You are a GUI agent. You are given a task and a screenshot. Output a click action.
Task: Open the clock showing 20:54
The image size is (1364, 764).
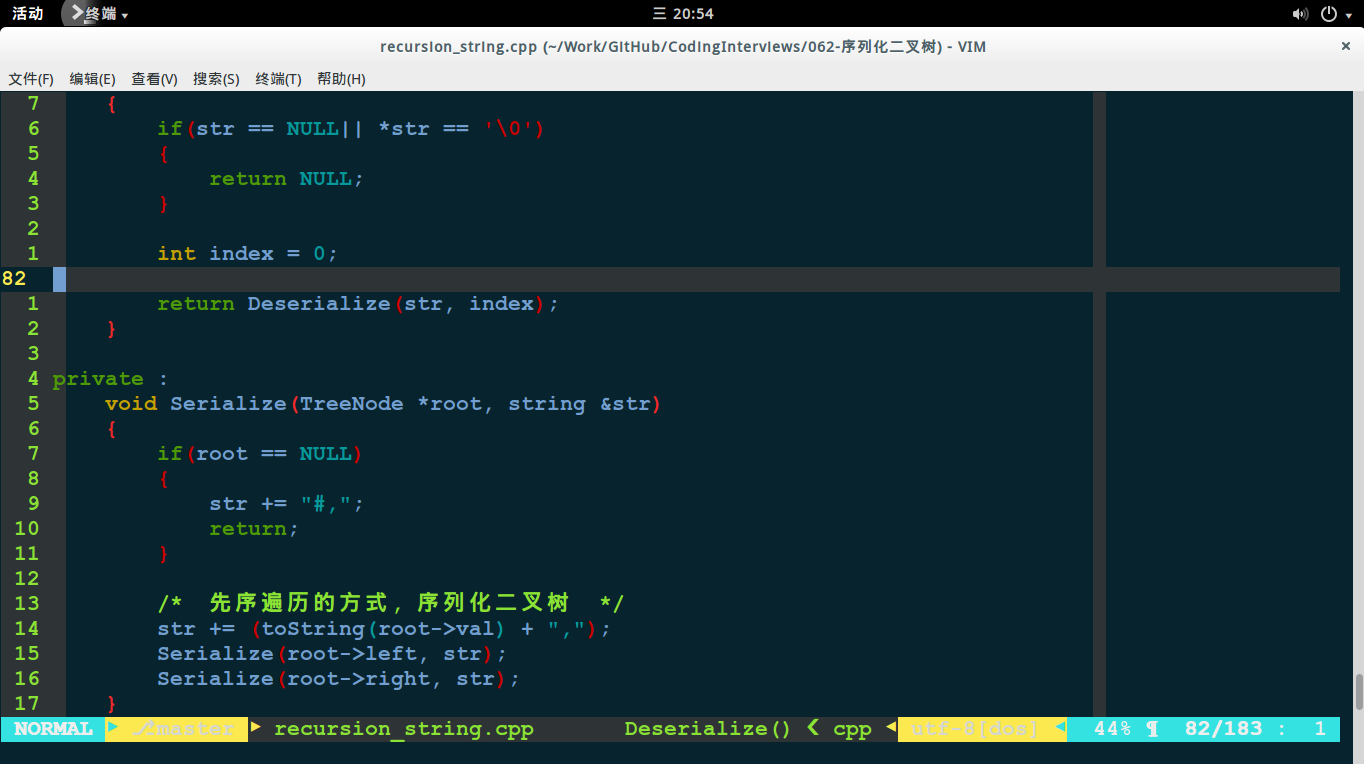[683, 14]
